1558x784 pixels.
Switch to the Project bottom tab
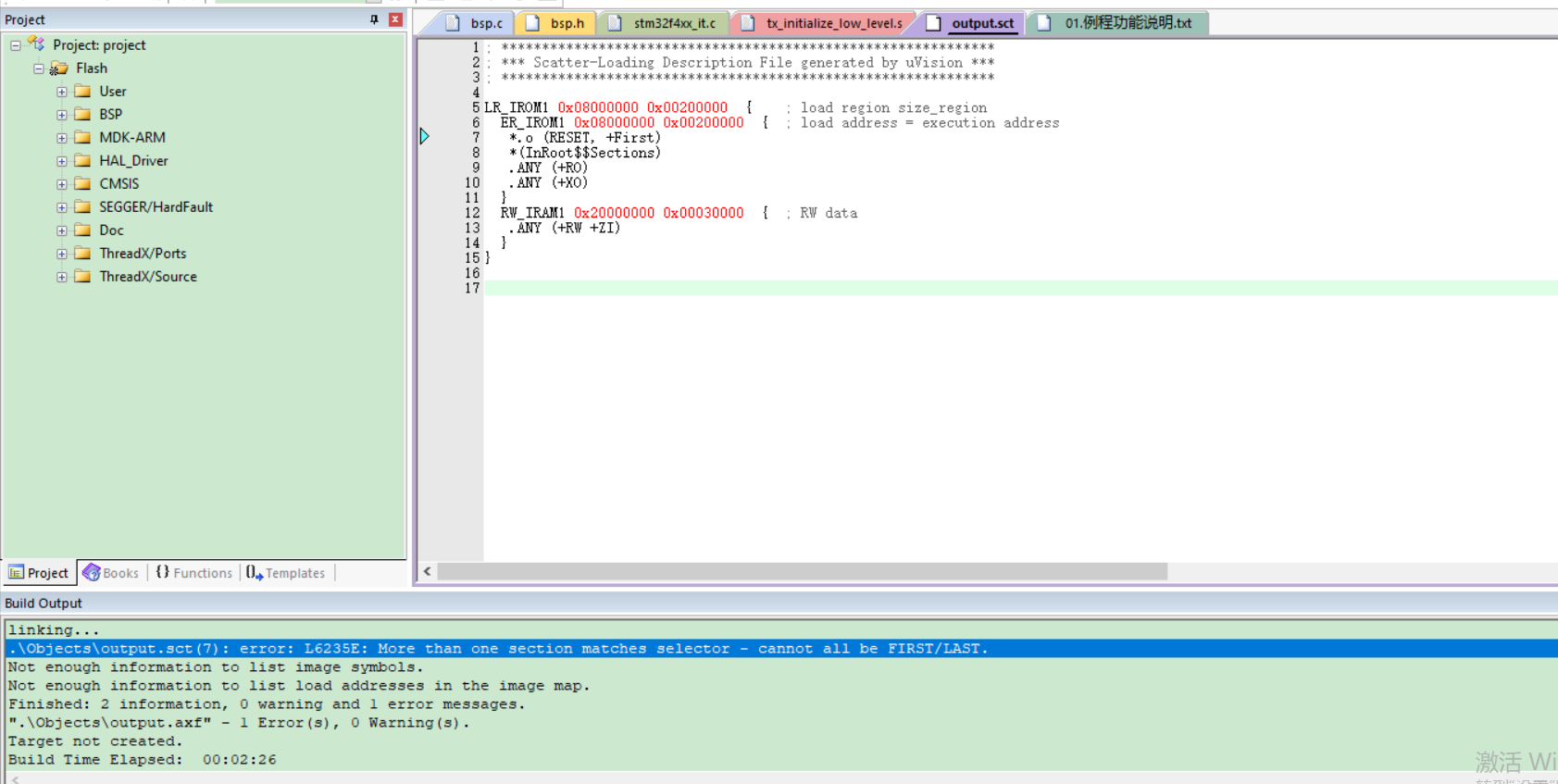(x=39, y=573)
